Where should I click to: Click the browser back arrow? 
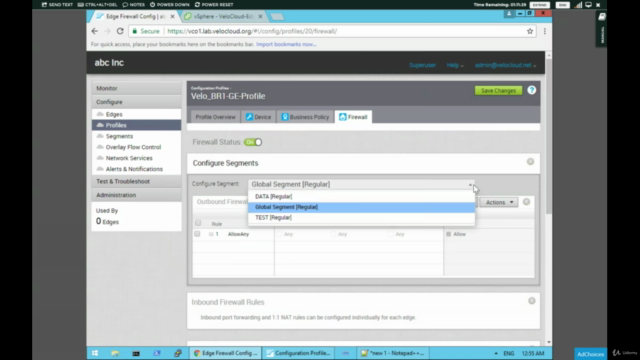coord(95,31)
